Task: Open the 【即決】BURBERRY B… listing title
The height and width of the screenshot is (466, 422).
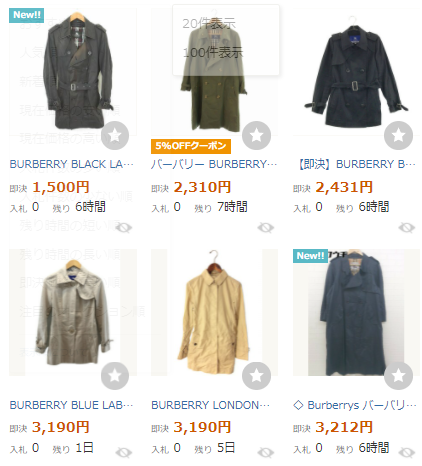Action: tap(357, 164)
